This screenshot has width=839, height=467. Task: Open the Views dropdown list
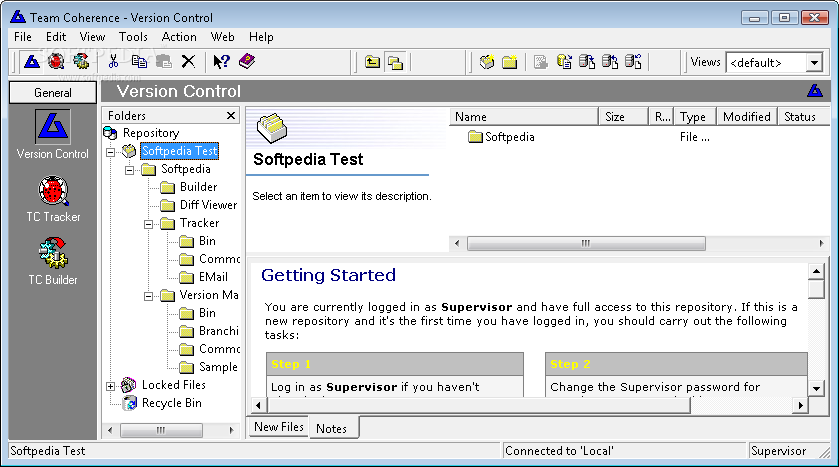[814, 63]
